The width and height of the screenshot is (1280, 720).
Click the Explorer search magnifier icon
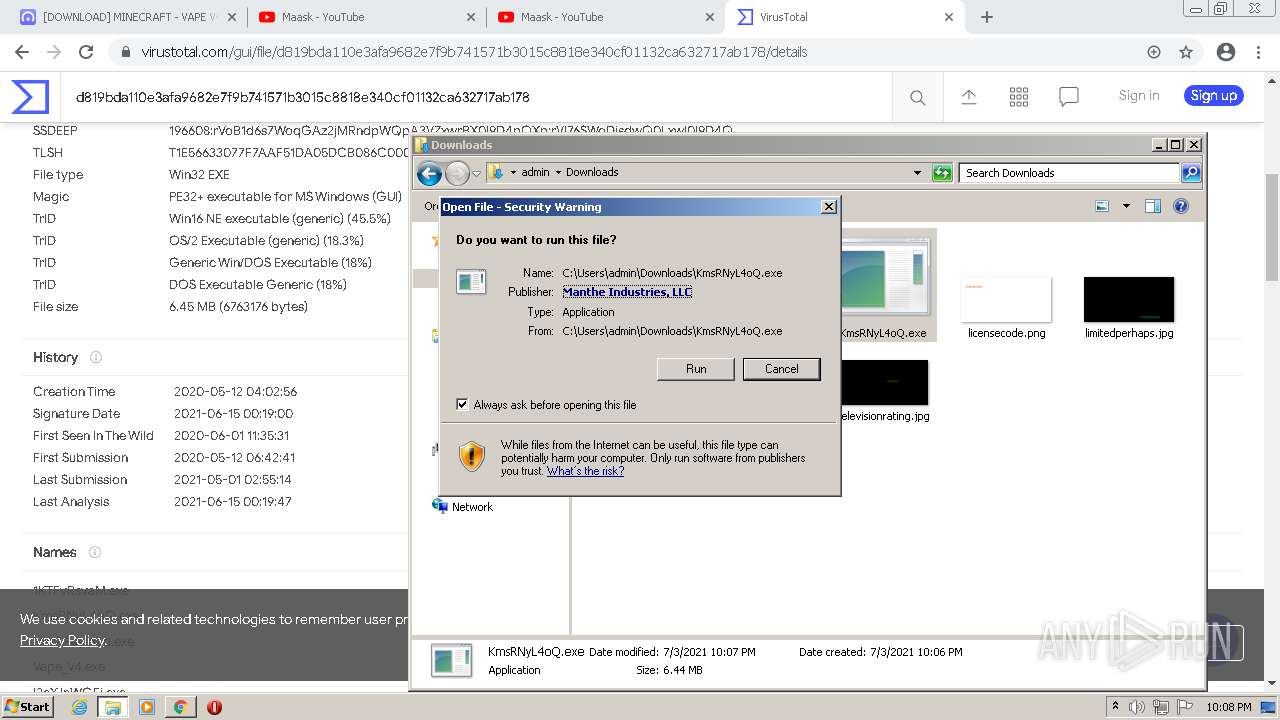click(x=1190, y=173)
